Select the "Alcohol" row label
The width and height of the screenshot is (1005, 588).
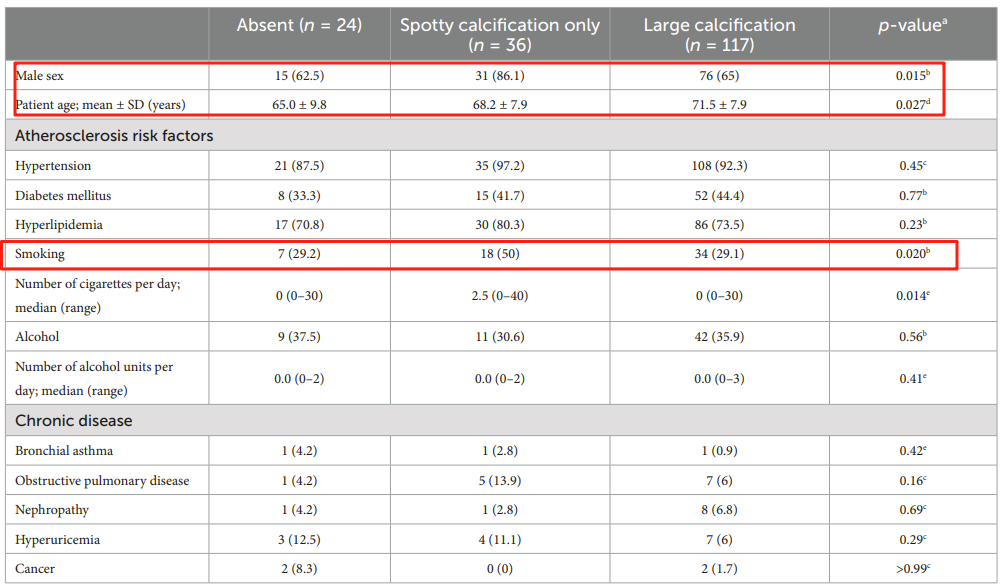37,337
